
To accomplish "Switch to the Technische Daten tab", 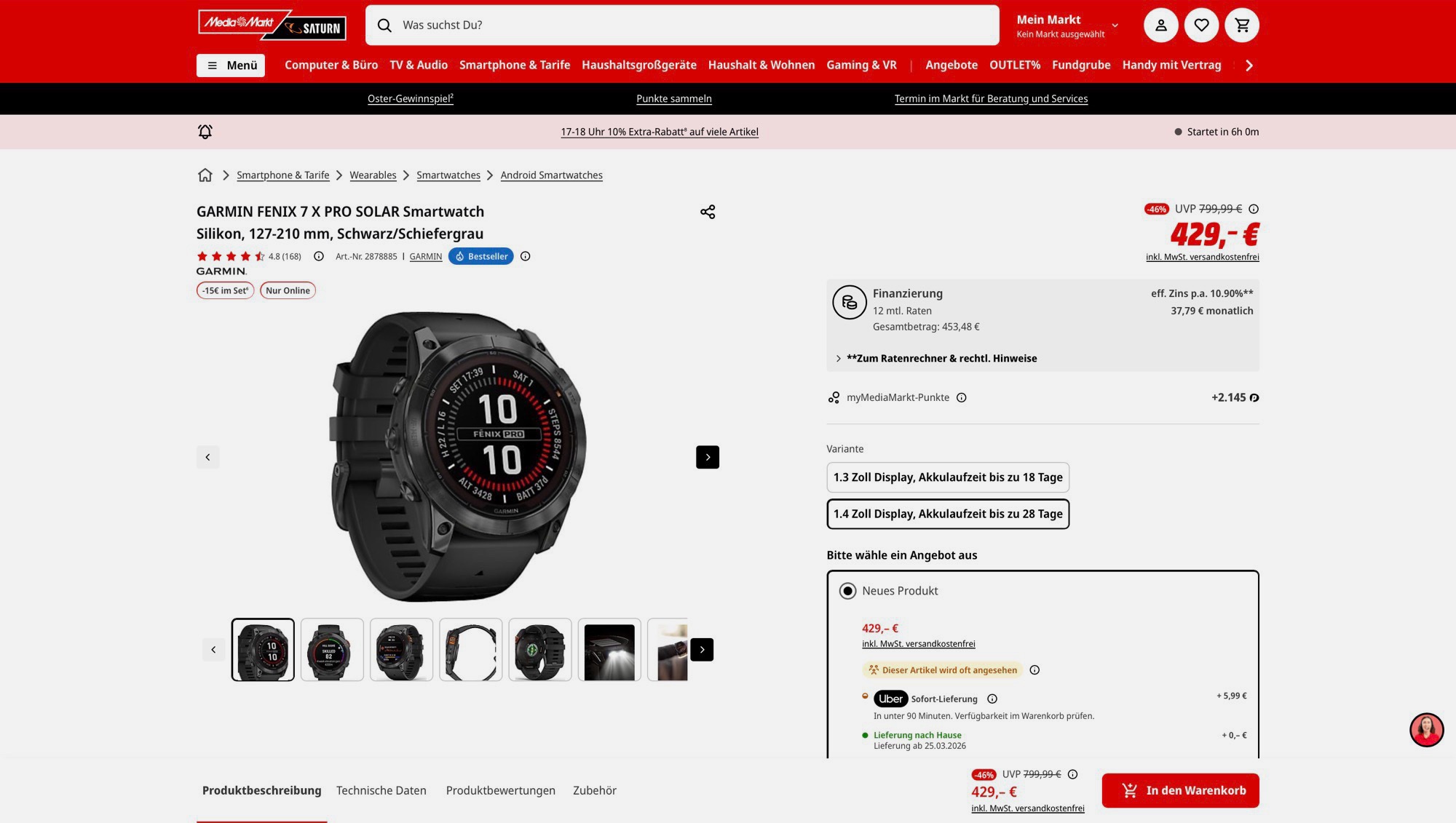I will tap(381, 790).
